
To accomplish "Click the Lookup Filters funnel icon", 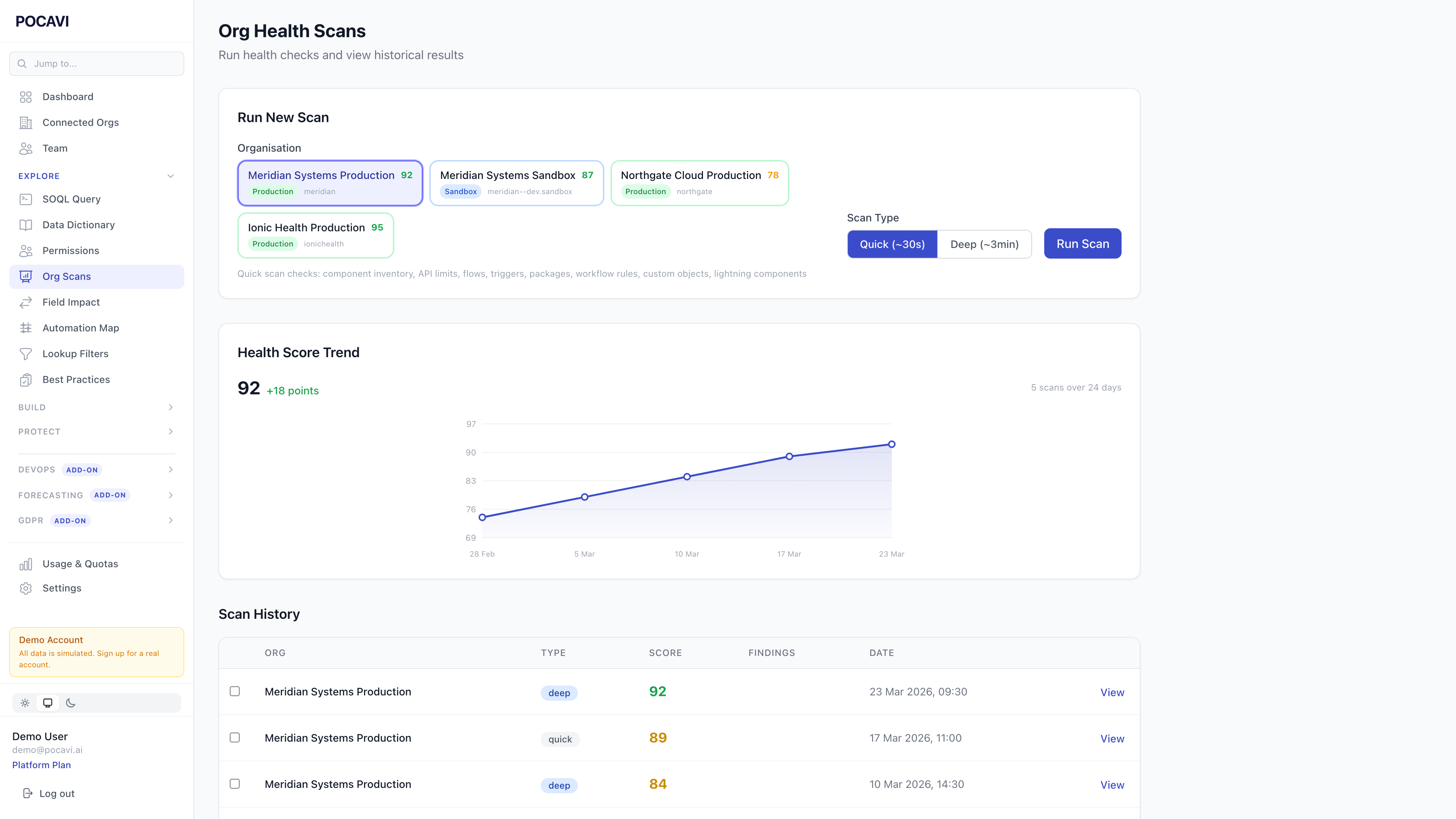I will pos(25,354).
